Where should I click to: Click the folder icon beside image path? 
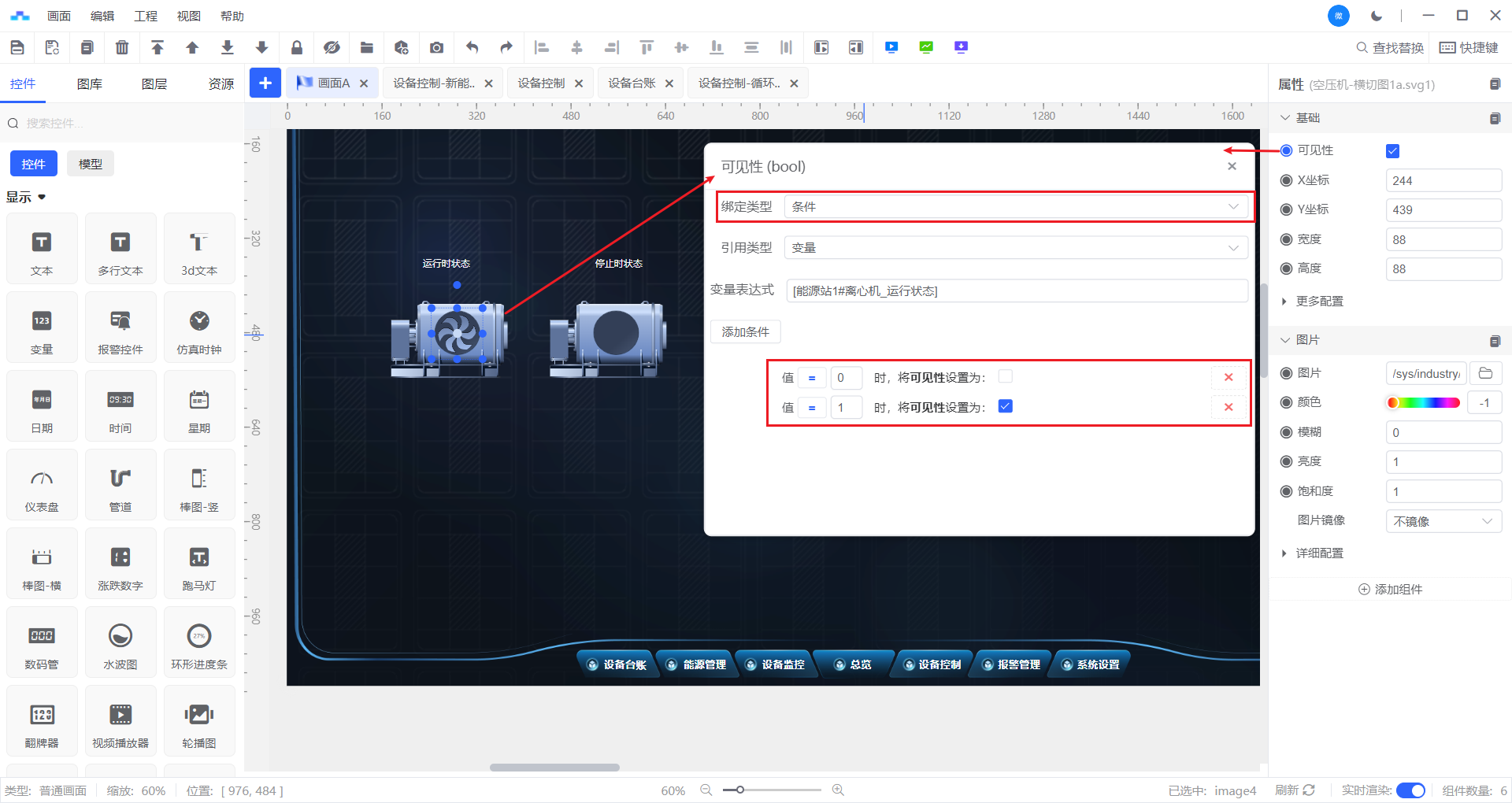(1485, 373)
